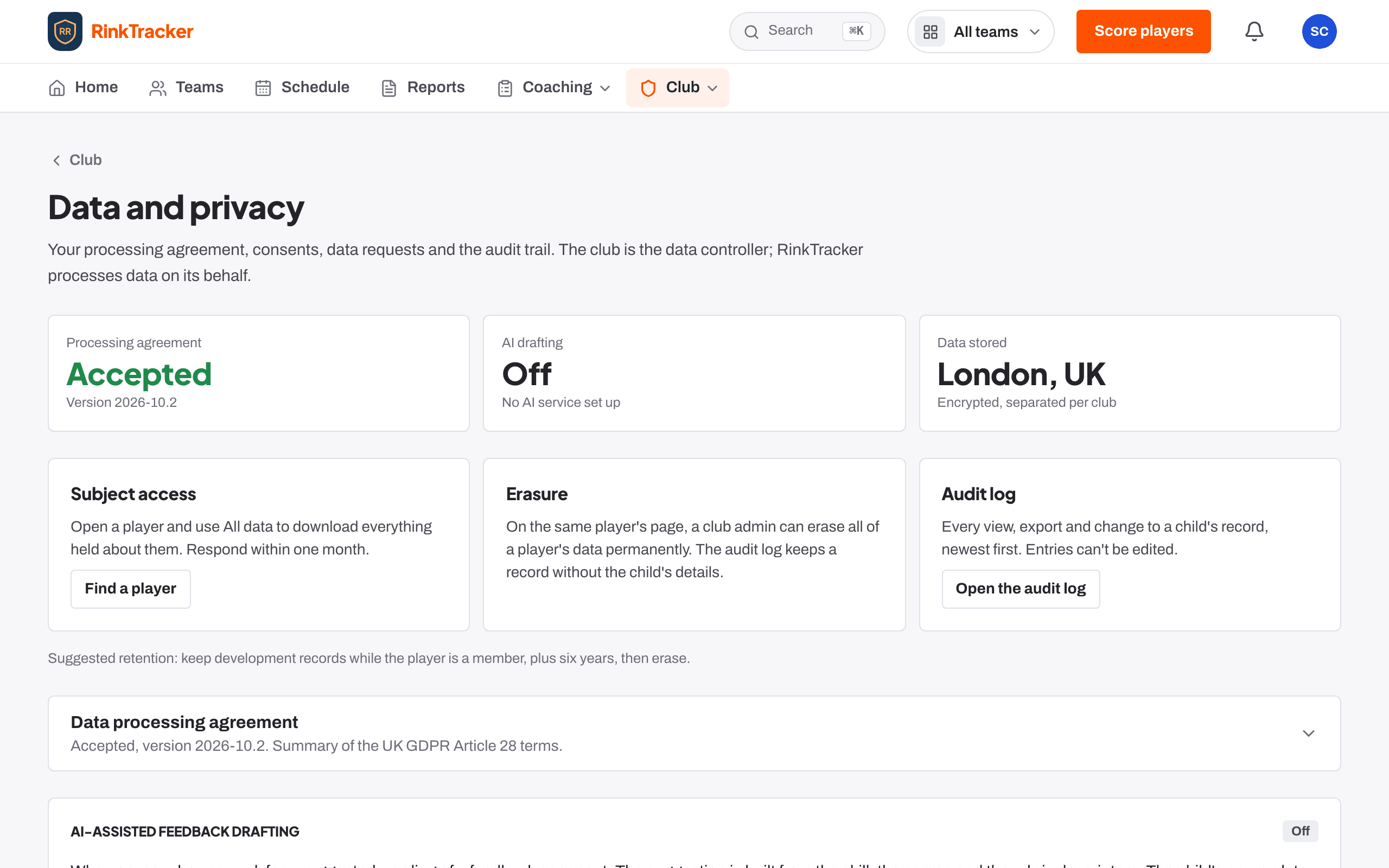Click the Reports document icon

[x=389, y=88]
